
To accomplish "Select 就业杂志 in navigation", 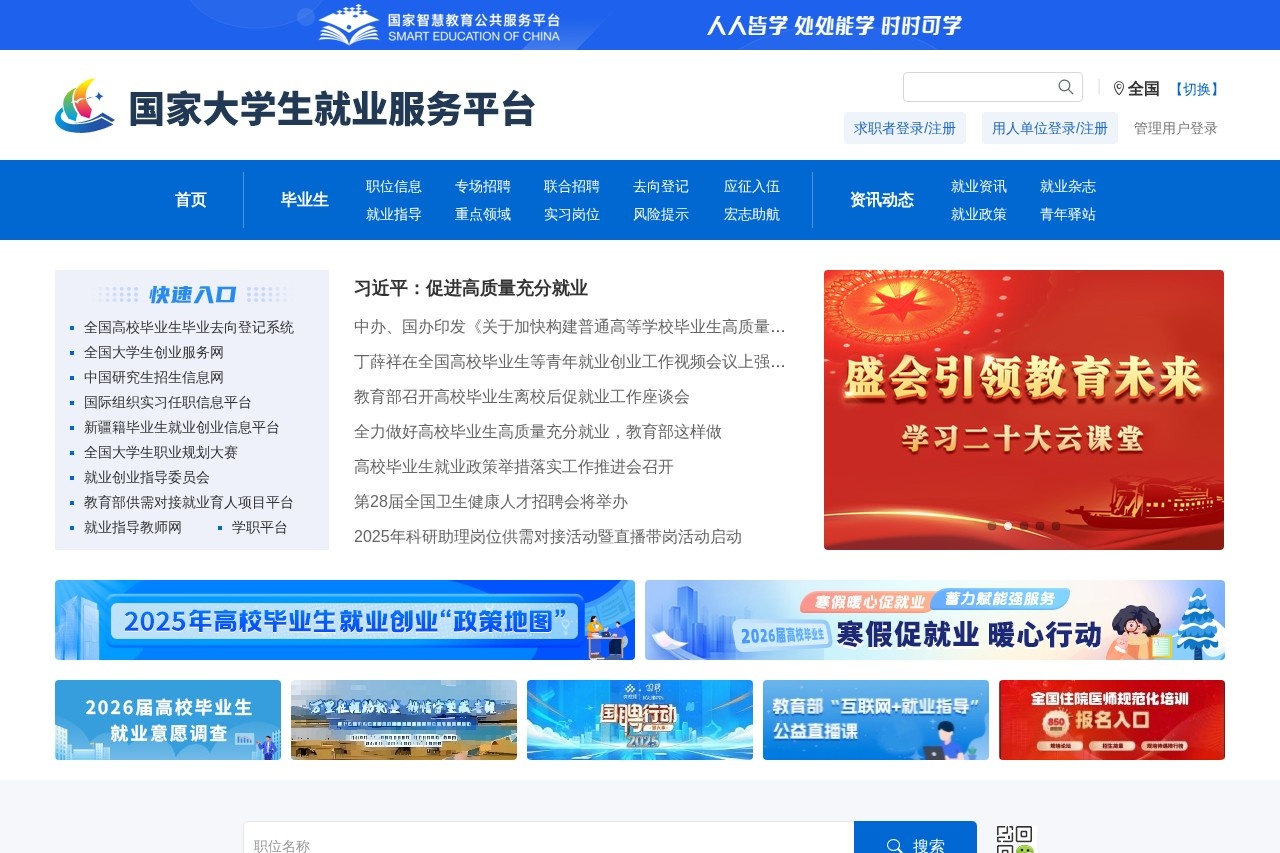I will click(x=1068, y=186).
